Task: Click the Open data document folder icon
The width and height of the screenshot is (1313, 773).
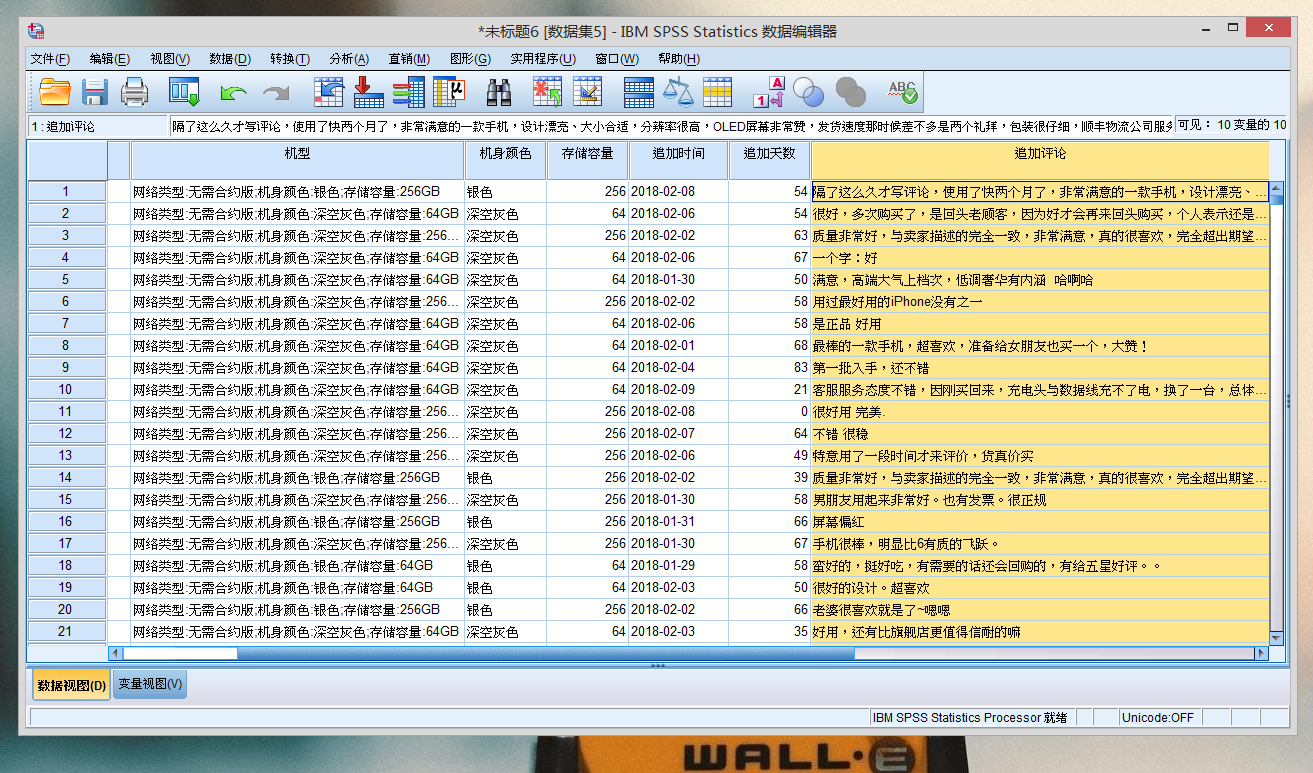Action: (x=55, y=93)
